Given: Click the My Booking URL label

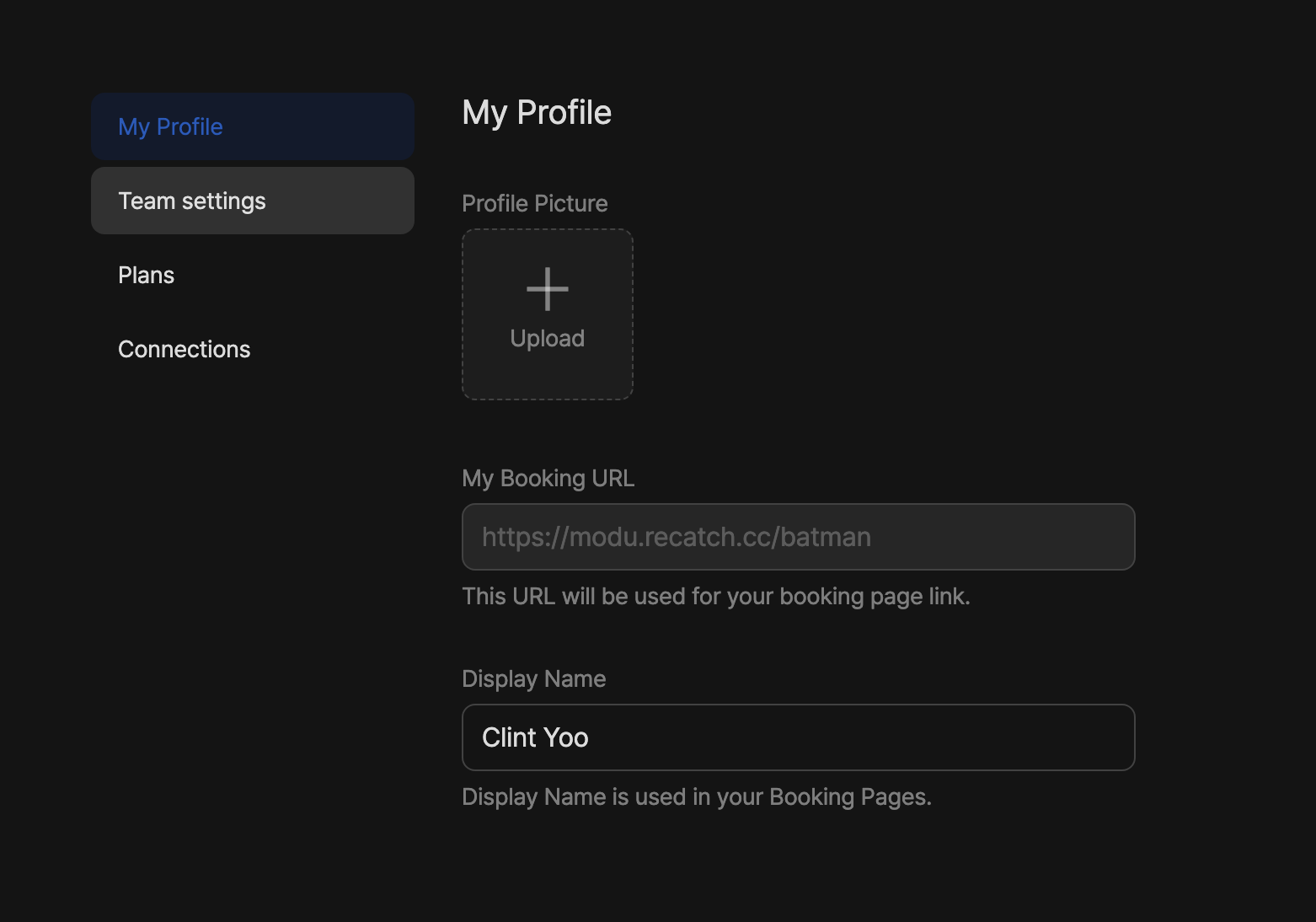Looking at the screenshot, I should pyautogui.click(x=548, y=479).
